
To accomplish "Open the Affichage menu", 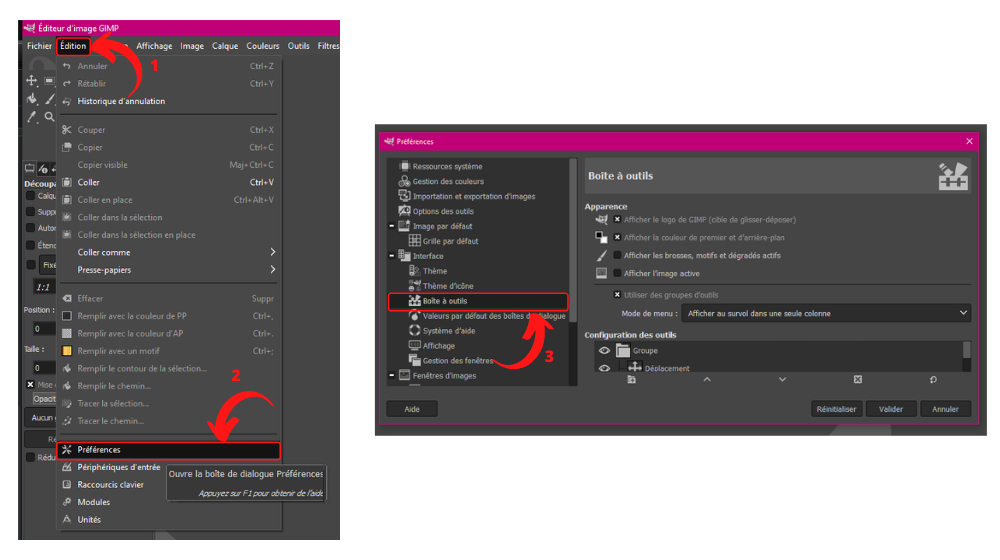I will (154, 46).
